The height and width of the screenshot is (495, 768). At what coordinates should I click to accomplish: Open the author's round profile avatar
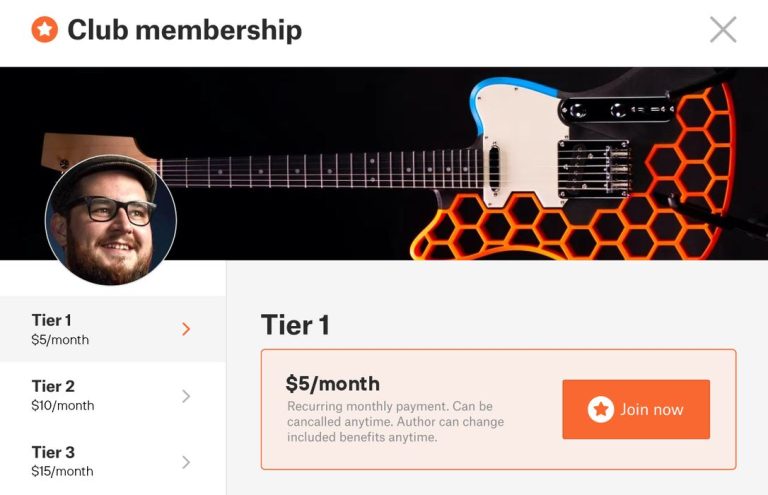(x=111, y=220)
